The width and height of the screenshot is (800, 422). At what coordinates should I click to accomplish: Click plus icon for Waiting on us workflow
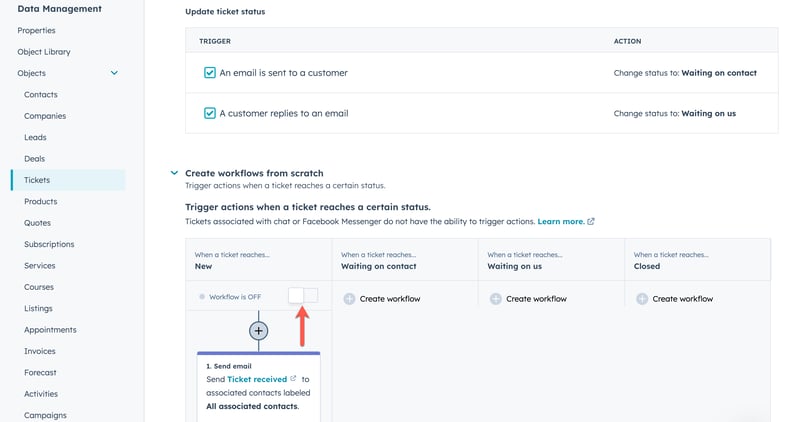point(495,299)
